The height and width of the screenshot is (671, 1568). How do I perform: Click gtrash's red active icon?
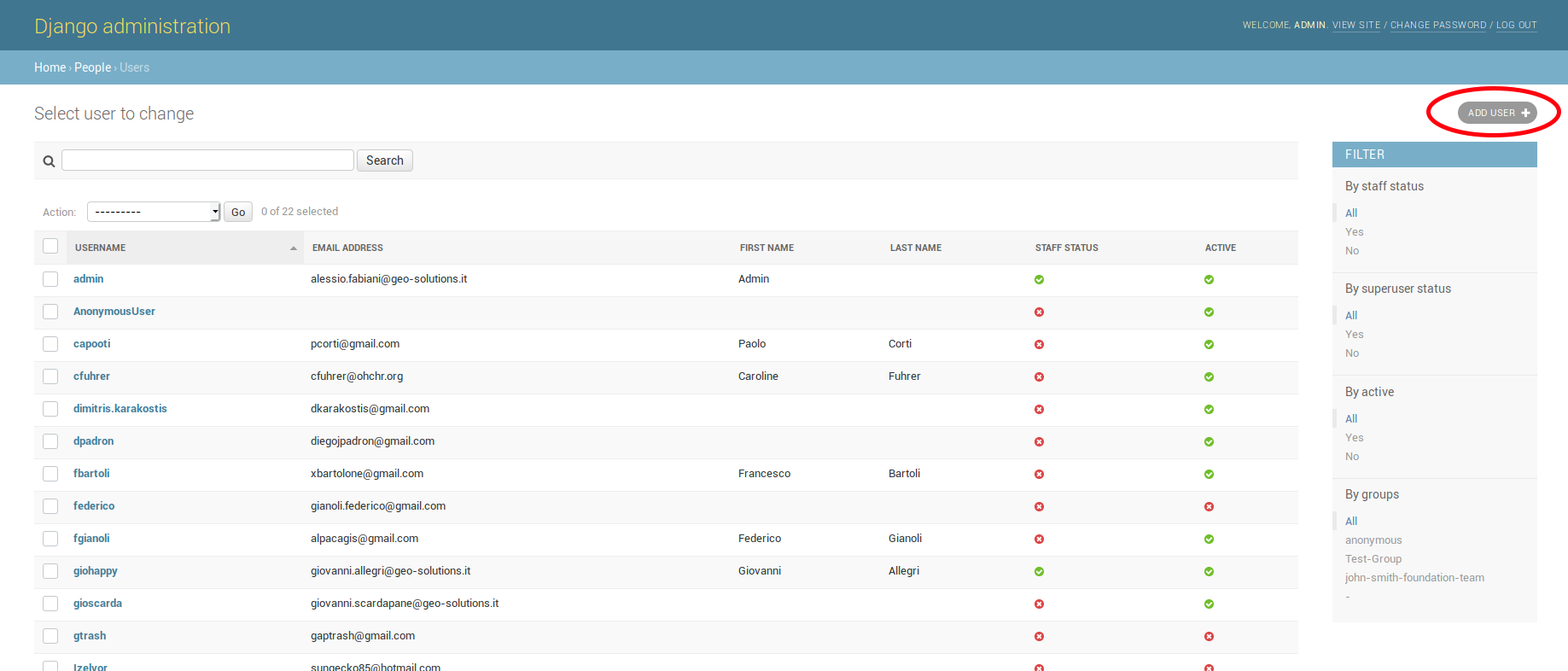[1209, 637]
